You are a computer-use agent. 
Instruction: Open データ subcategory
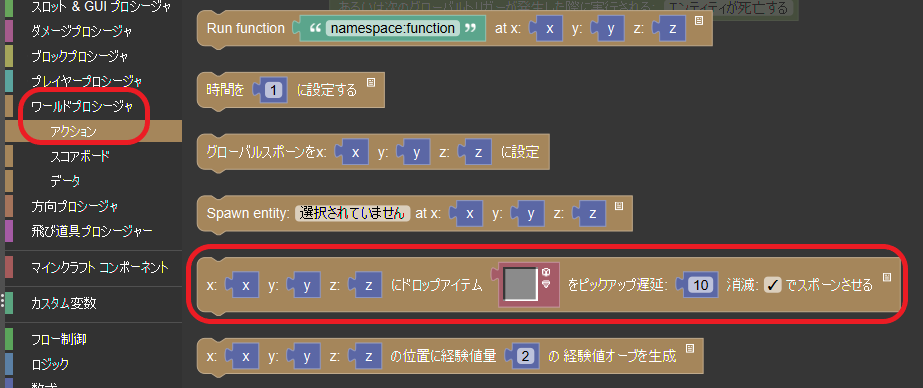pyautogui.click(x=65, y=181)
